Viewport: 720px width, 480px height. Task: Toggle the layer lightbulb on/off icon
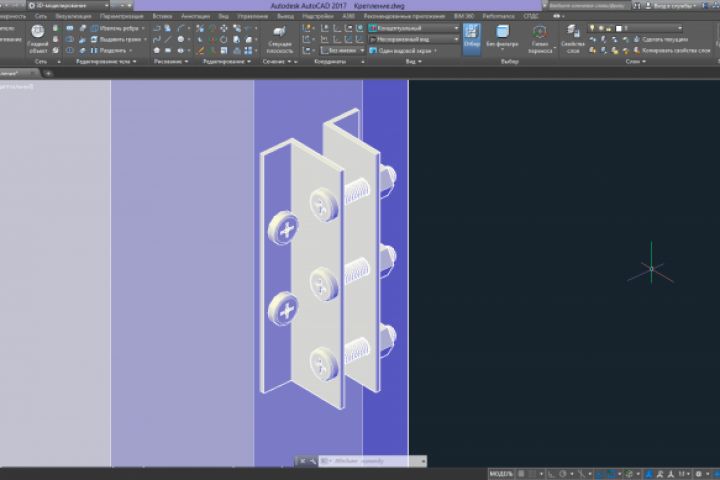click(592, 28)
